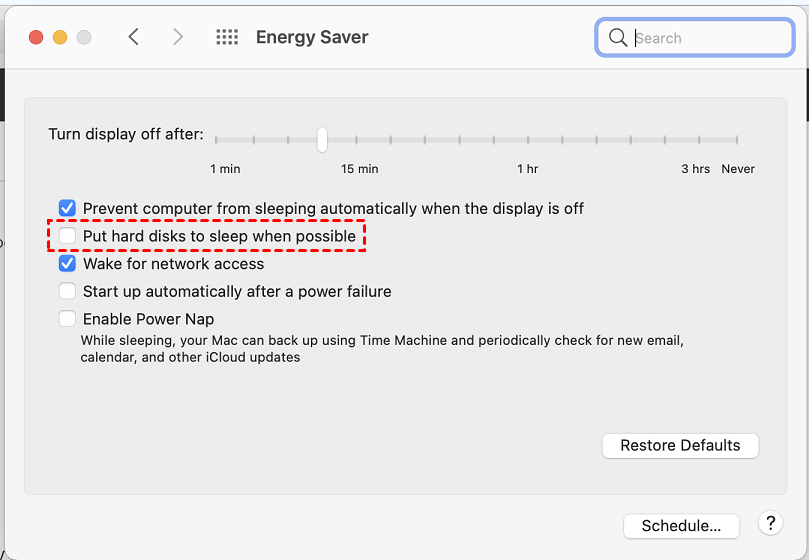Close the Energy Saver window
Viewport: 809px width, 560px height.
coord(36,37)
